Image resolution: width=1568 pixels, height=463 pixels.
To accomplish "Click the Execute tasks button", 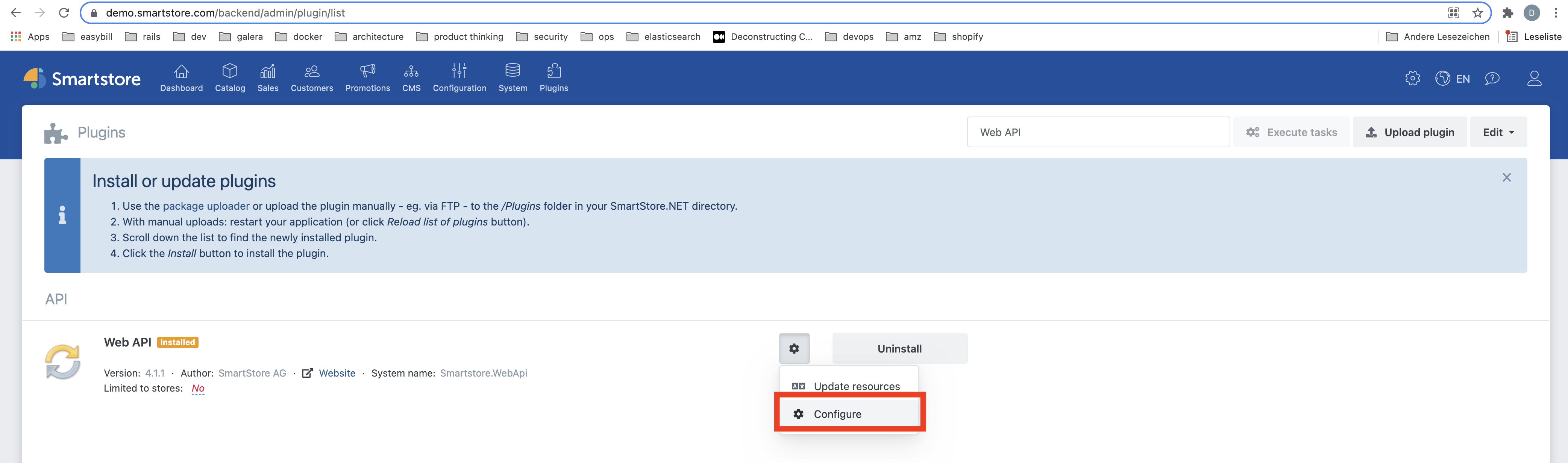I will (1291, 132).
